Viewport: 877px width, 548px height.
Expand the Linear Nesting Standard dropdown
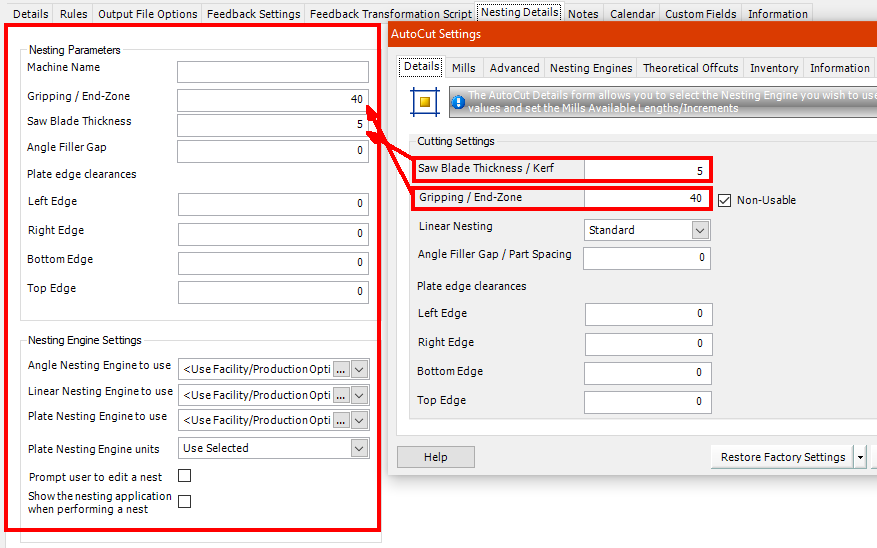700,230
